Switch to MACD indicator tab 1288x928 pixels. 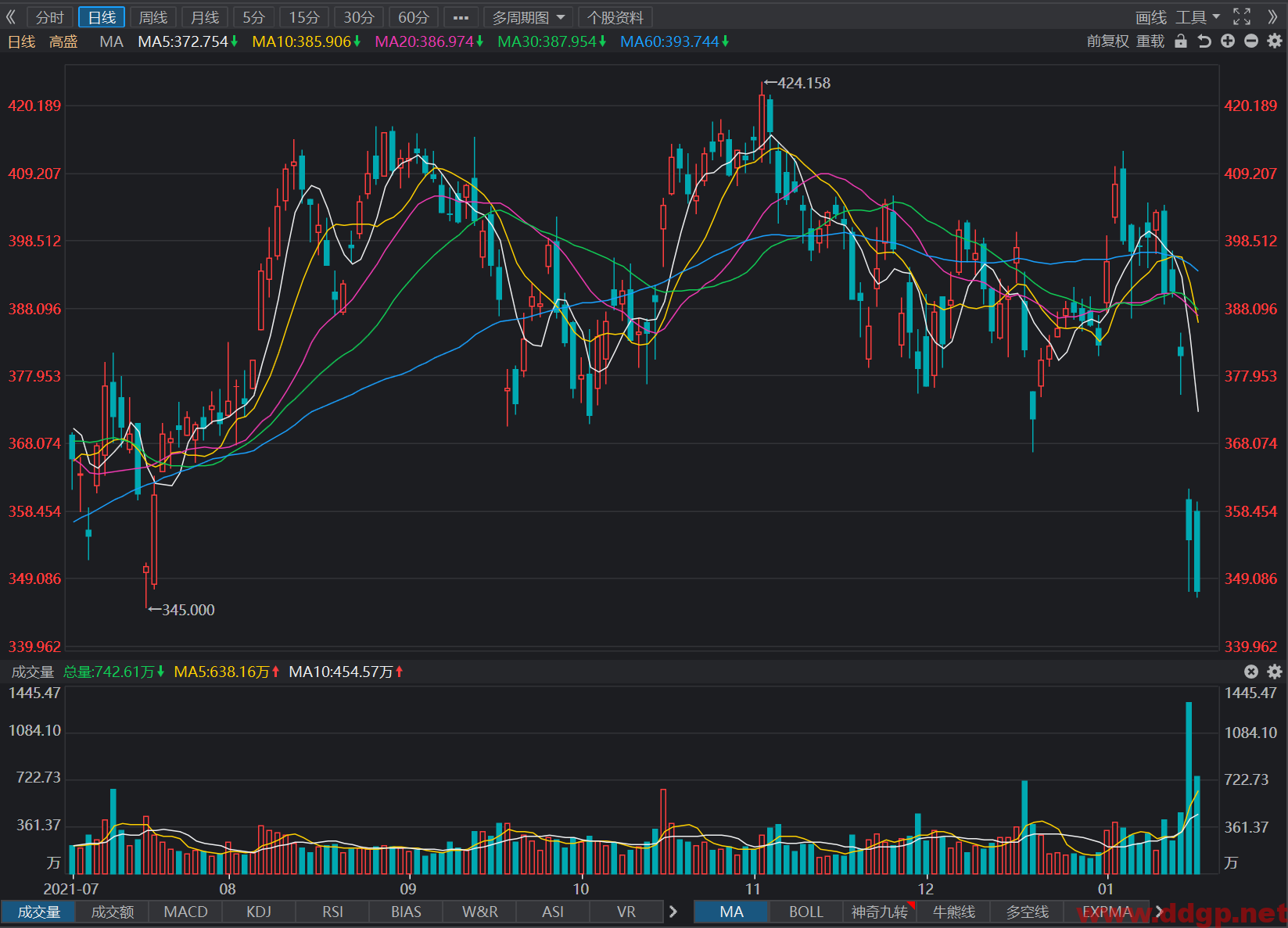click(x=186, y=912)
